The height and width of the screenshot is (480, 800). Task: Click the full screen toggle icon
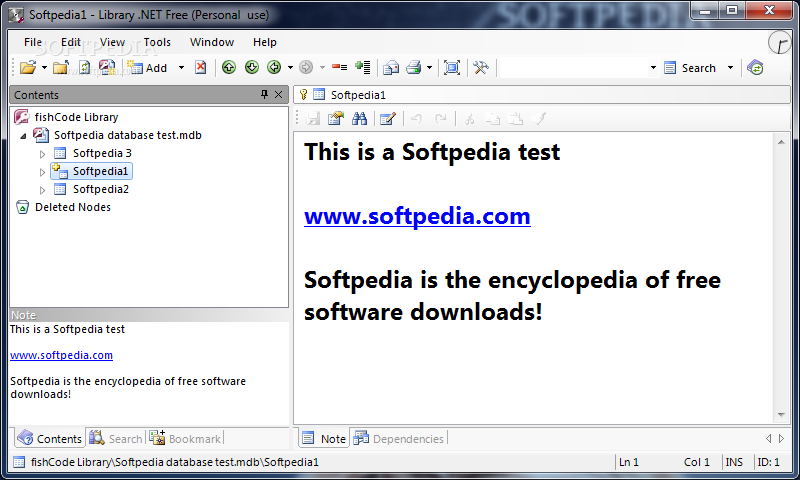click(452, 67)
